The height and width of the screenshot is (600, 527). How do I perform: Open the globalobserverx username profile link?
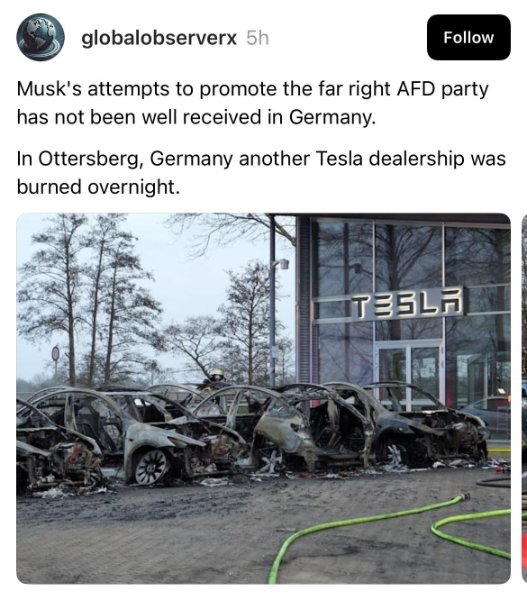(159, 38)
